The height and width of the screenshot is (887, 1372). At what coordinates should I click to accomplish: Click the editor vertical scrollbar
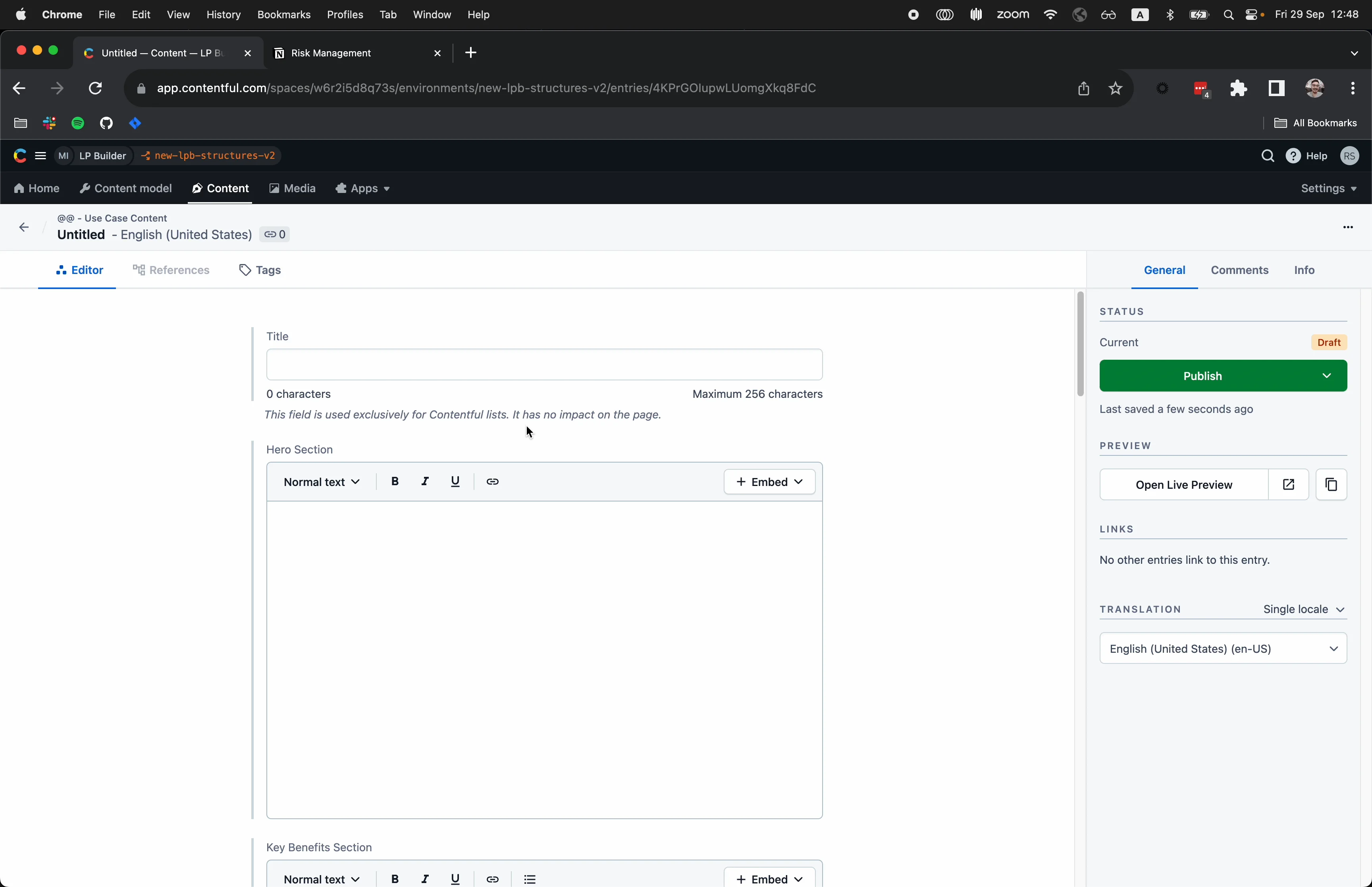pos(1080,344)
